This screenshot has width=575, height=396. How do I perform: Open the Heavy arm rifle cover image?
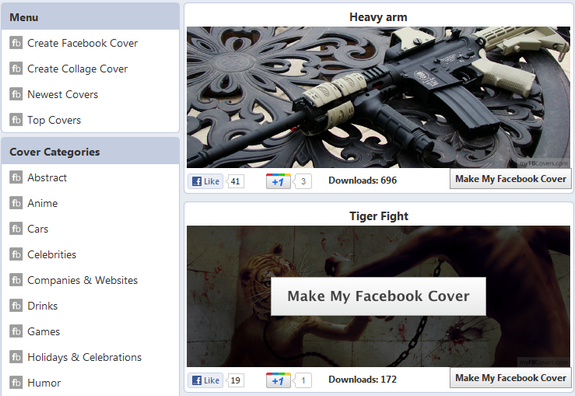(378, 97)
